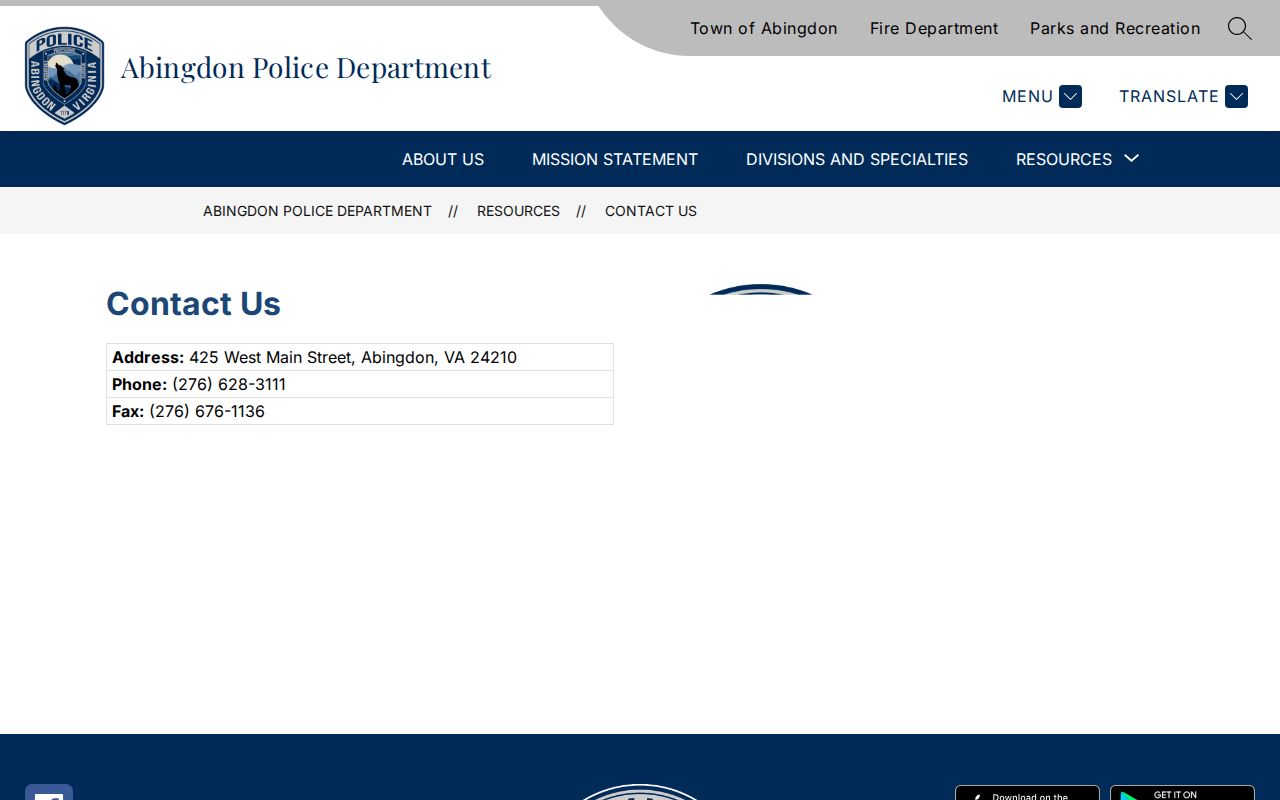The height and width of the screenshot is (800, 1280).
Task: Go to Town of Abingdon link
Action: [x=764, y=28]
